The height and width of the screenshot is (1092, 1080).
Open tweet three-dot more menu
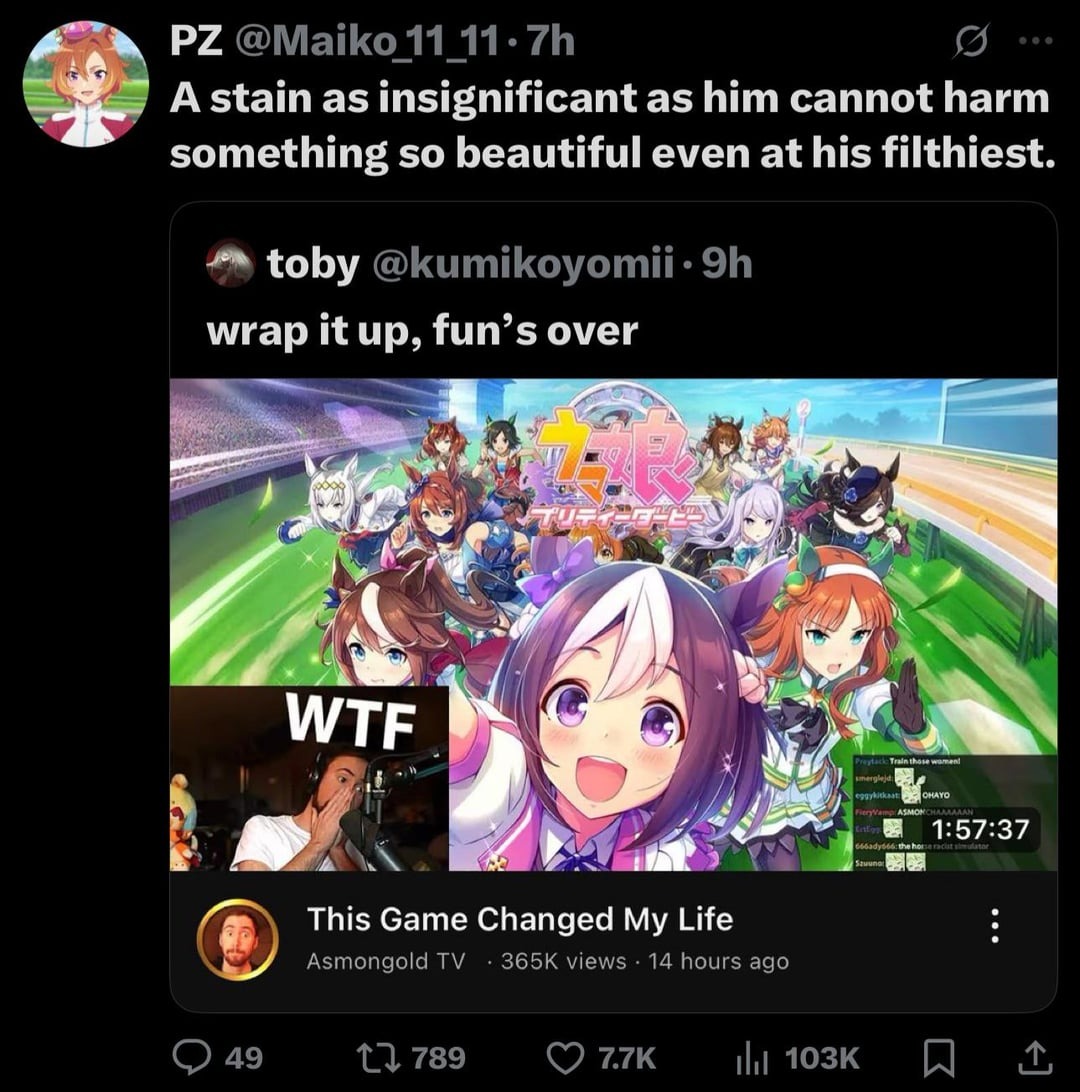(1036, 40)
